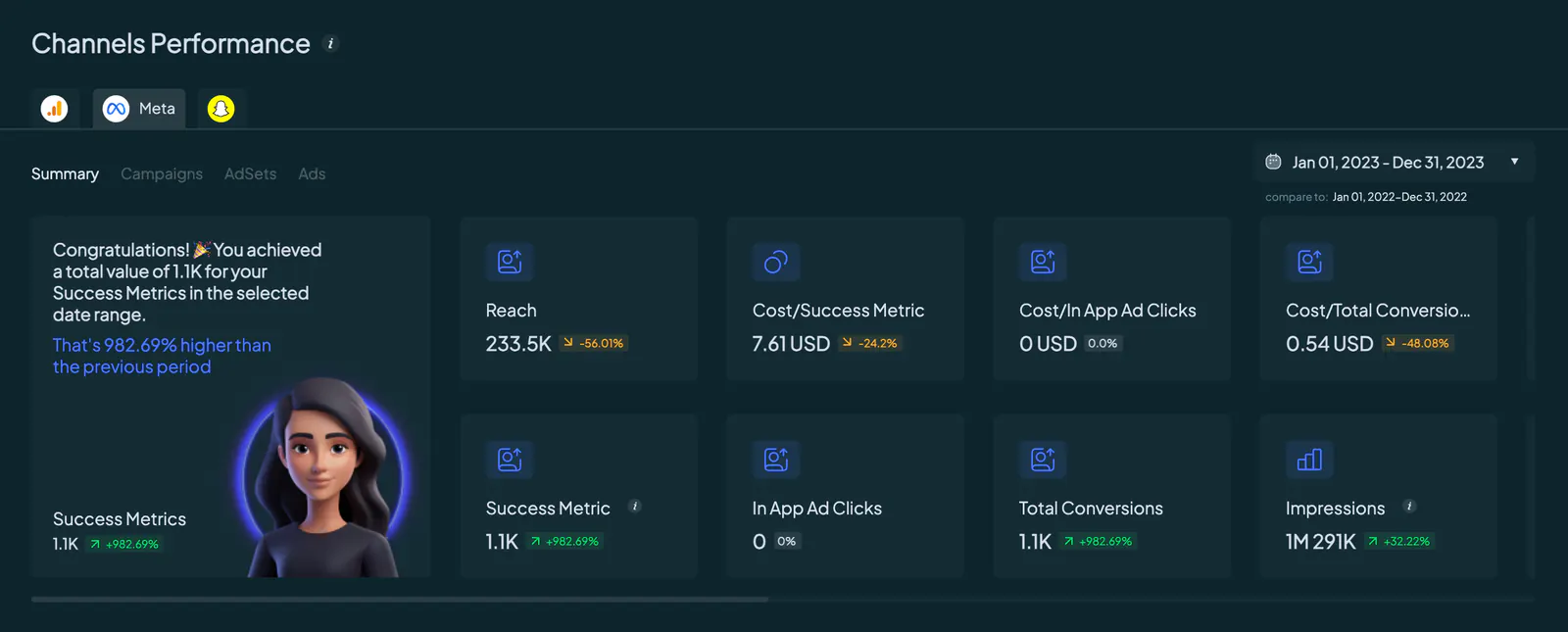Screen dimensions: 1568x632
Task: Switch to the Campaigns tab
Action: pyautogui.click(x=162, y=173)
